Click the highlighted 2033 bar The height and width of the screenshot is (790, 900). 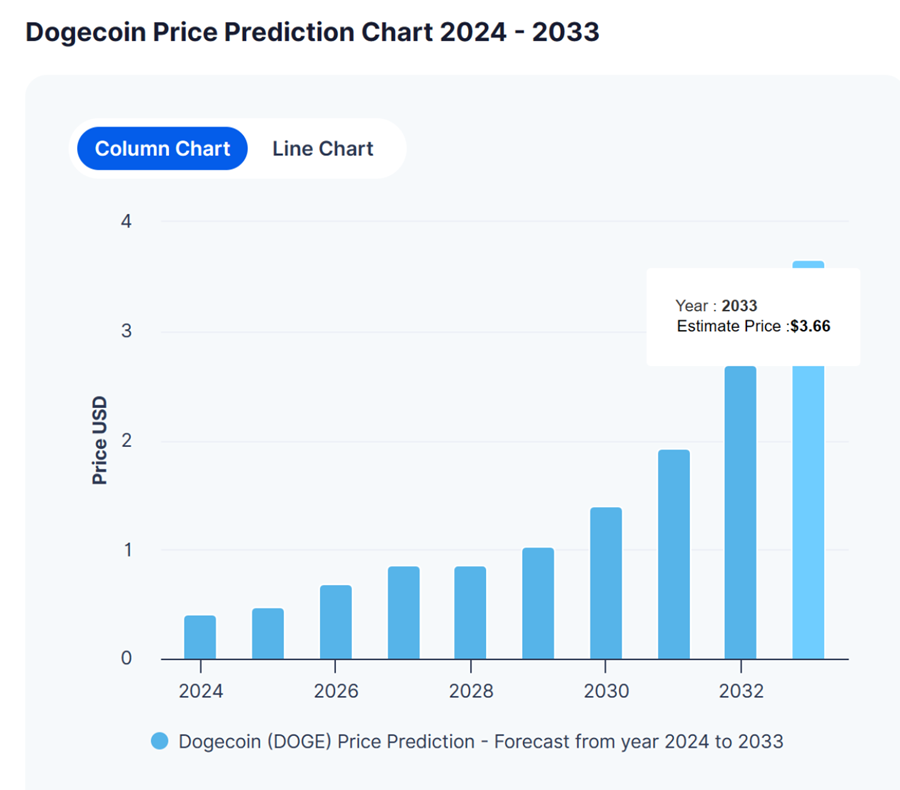(808, 510)
